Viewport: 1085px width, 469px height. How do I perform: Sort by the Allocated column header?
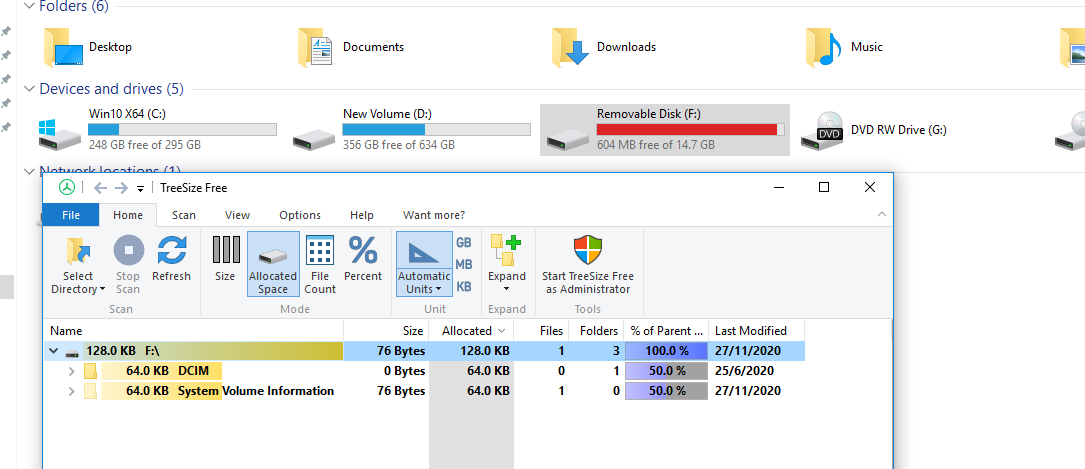tap(471, 331)
